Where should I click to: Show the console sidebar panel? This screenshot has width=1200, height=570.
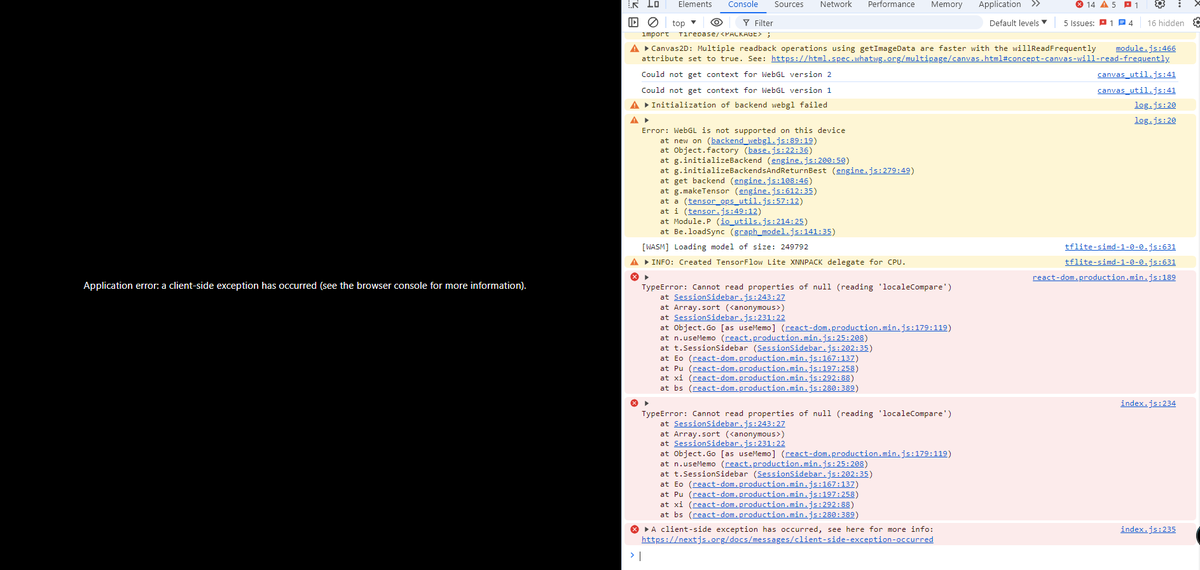633,23
